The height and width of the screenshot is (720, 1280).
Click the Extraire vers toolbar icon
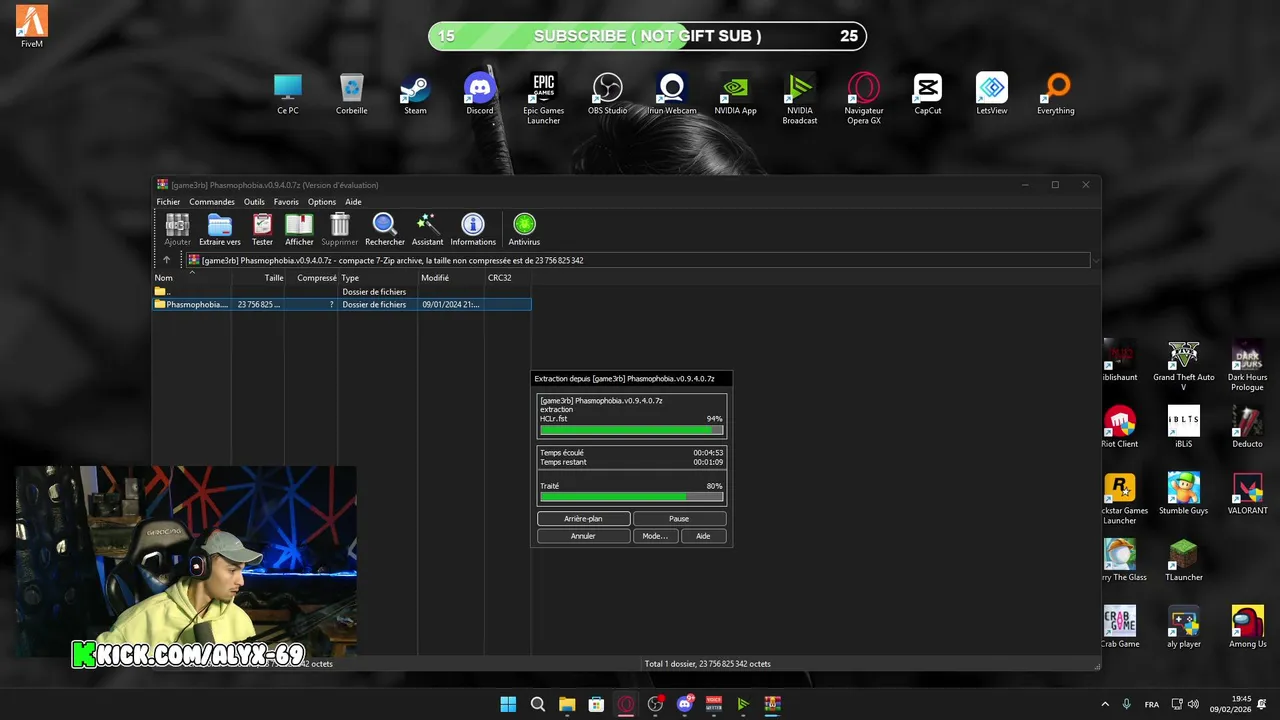pos(220,229)
